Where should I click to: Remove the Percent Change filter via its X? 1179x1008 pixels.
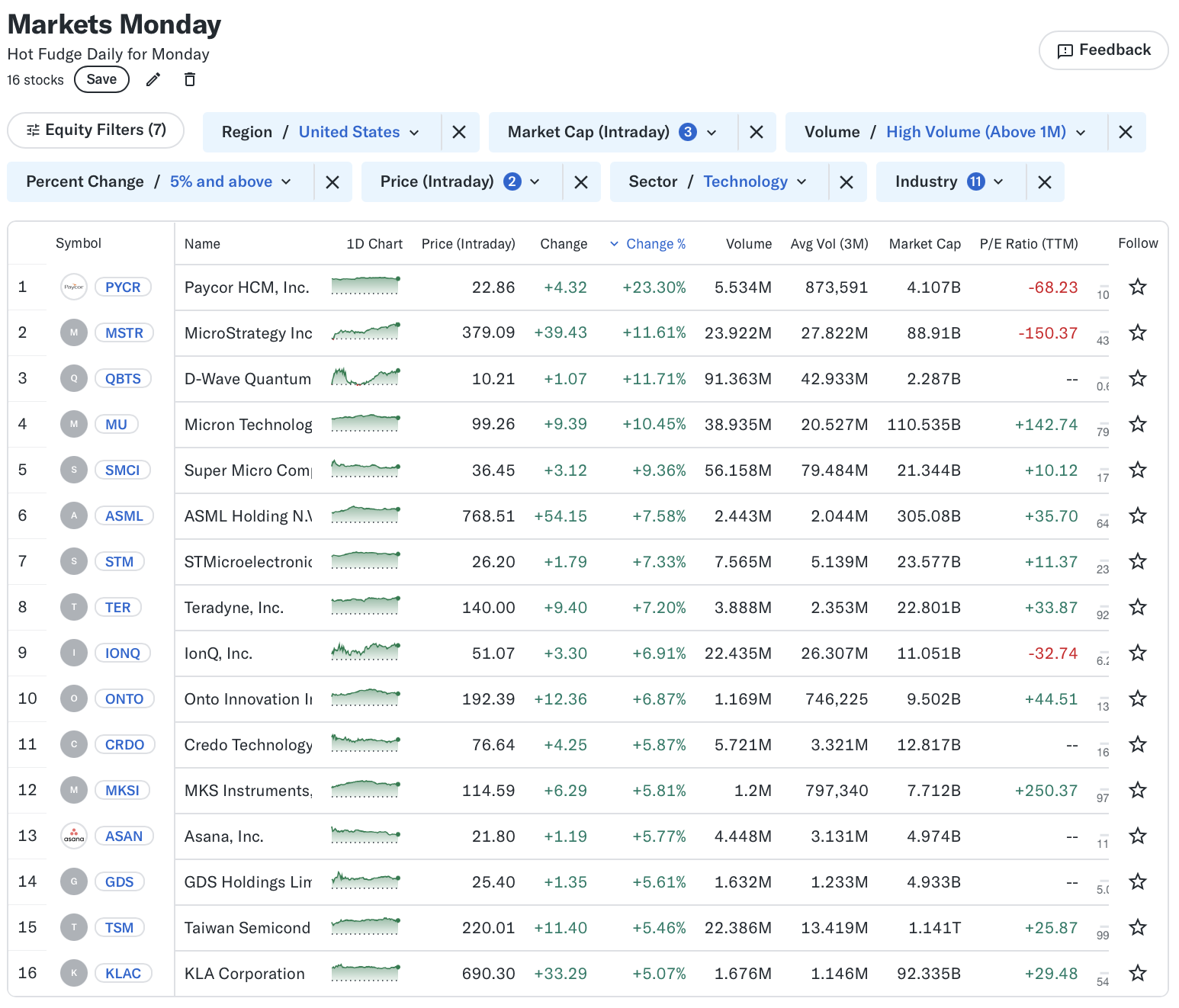(332, 181)
